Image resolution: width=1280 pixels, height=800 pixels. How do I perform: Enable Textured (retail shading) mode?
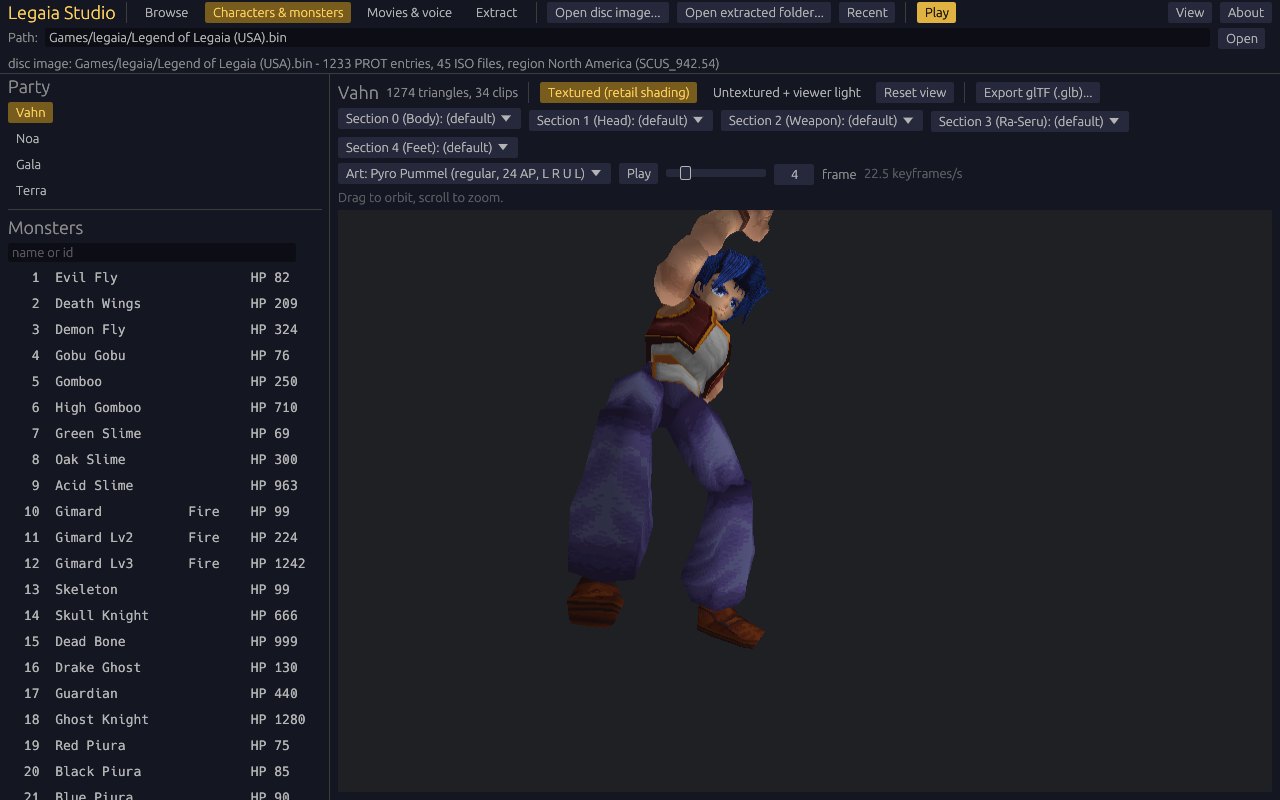pos(618,92)
